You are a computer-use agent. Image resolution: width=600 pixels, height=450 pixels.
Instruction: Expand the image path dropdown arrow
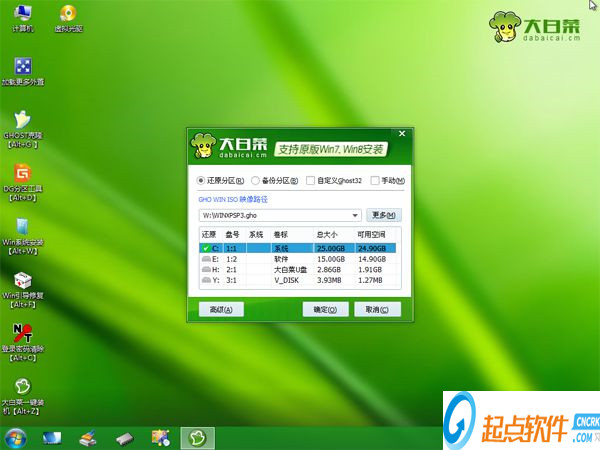point(355,215)
